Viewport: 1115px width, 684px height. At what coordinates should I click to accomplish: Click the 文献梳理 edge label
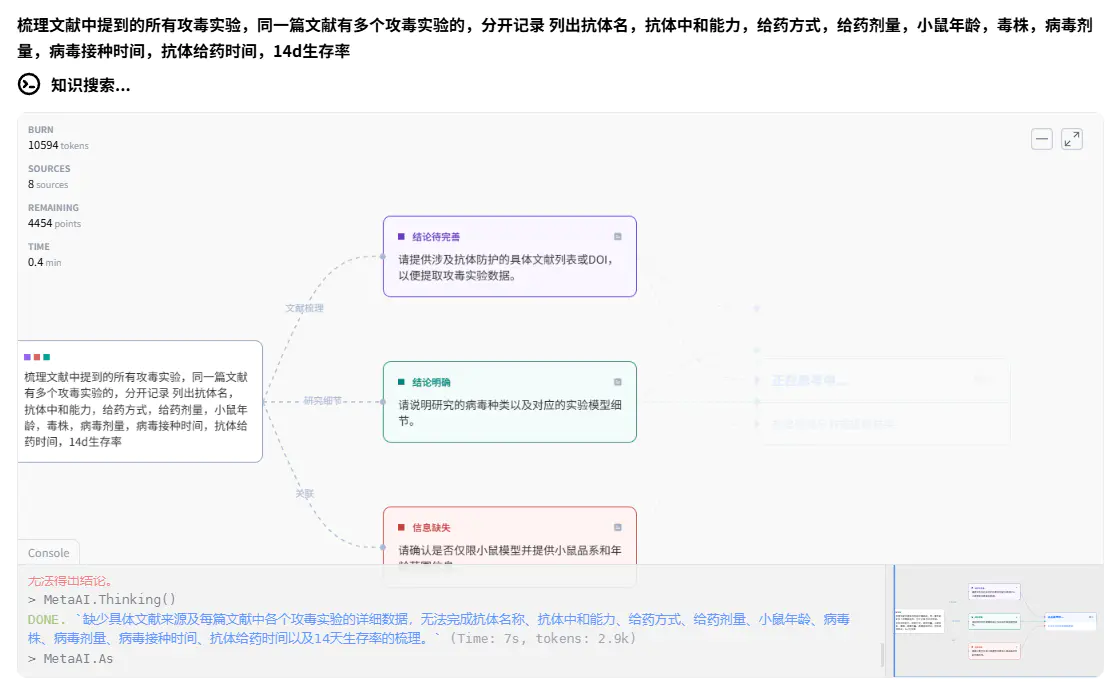coord(305,308)
